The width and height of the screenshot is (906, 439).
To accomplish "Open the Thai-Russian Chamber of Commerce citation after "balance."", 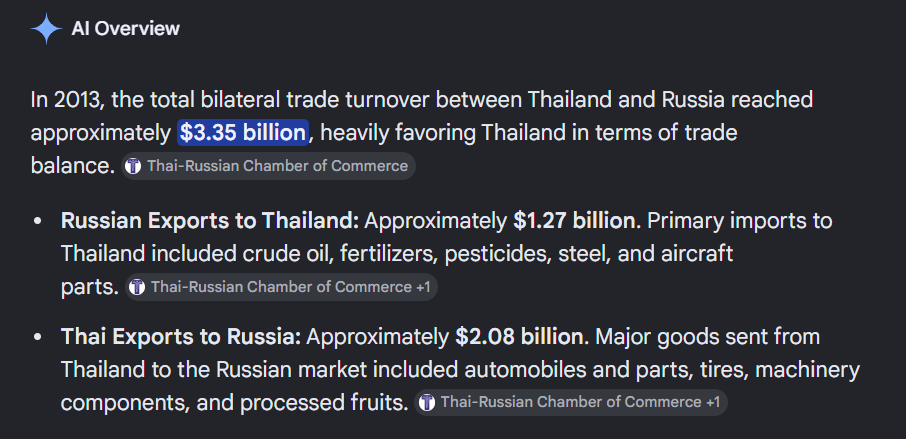I will point(268,166).
